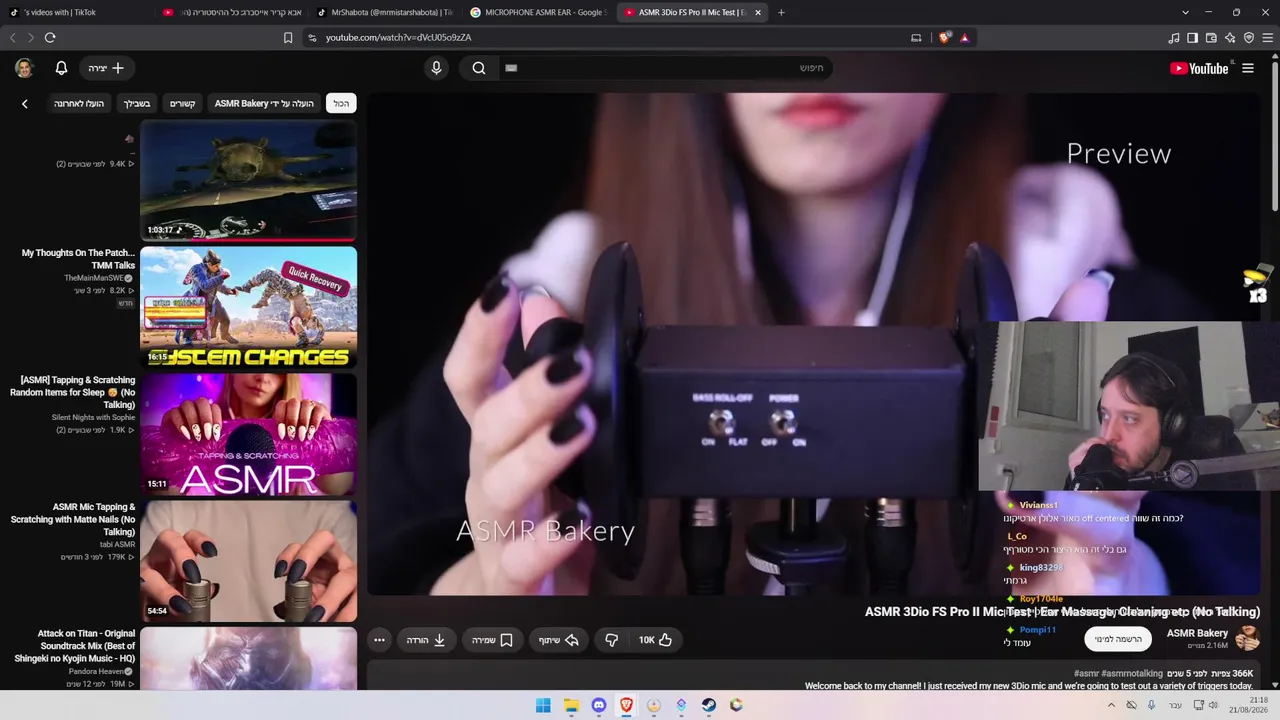Show hidden system tray icons
This screenshot has width=1280, height=720.
[x=1112, y=705]
